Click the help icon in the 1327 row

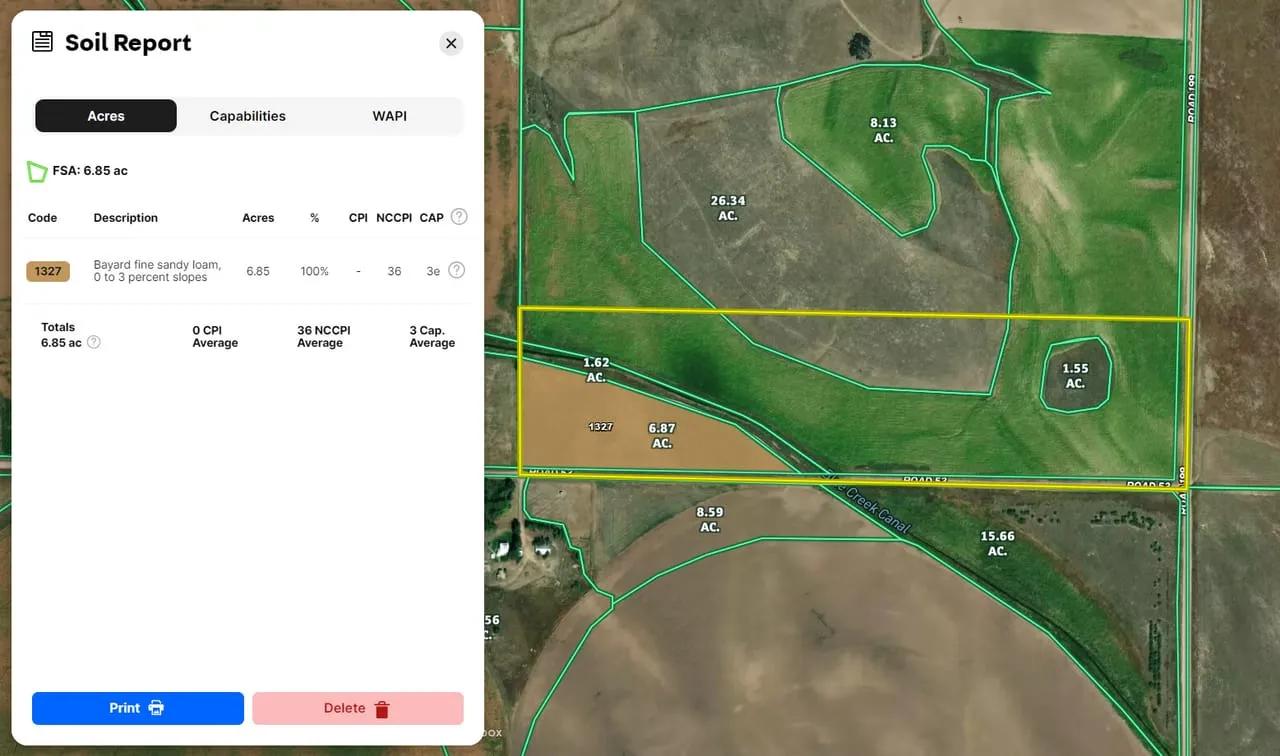click(x=456, y=270)
